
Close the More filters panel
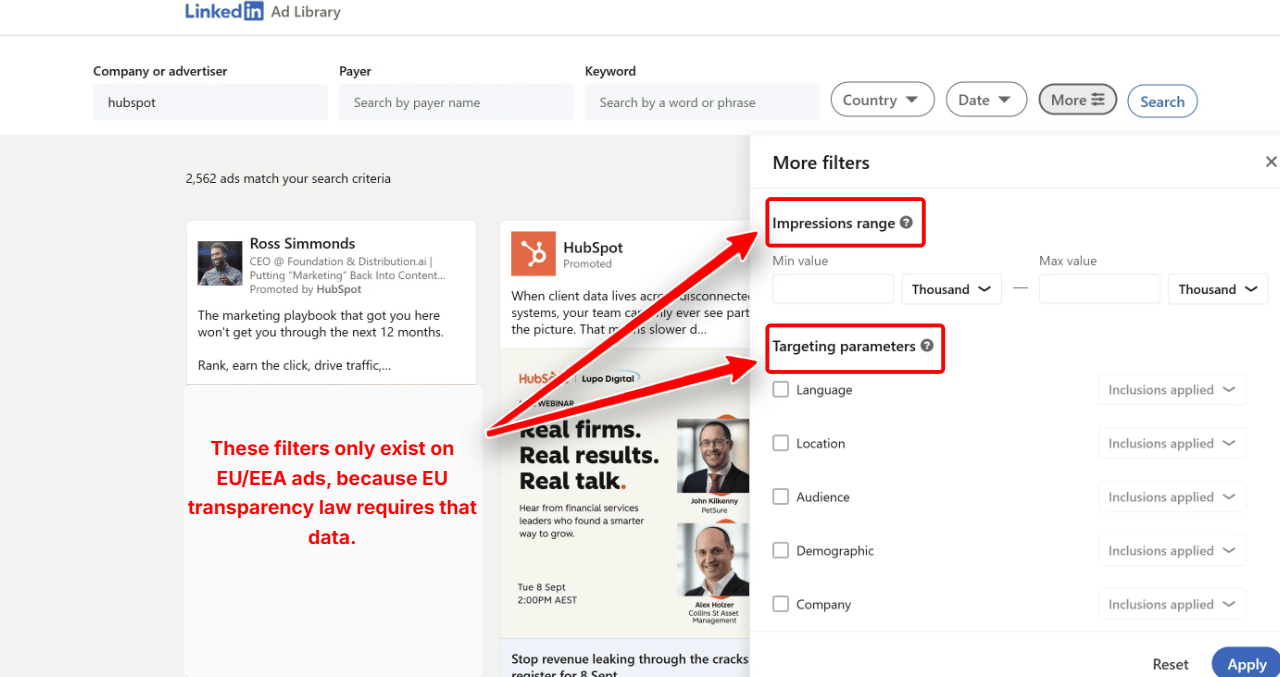pyautogui.click(x=1271, y=162)
